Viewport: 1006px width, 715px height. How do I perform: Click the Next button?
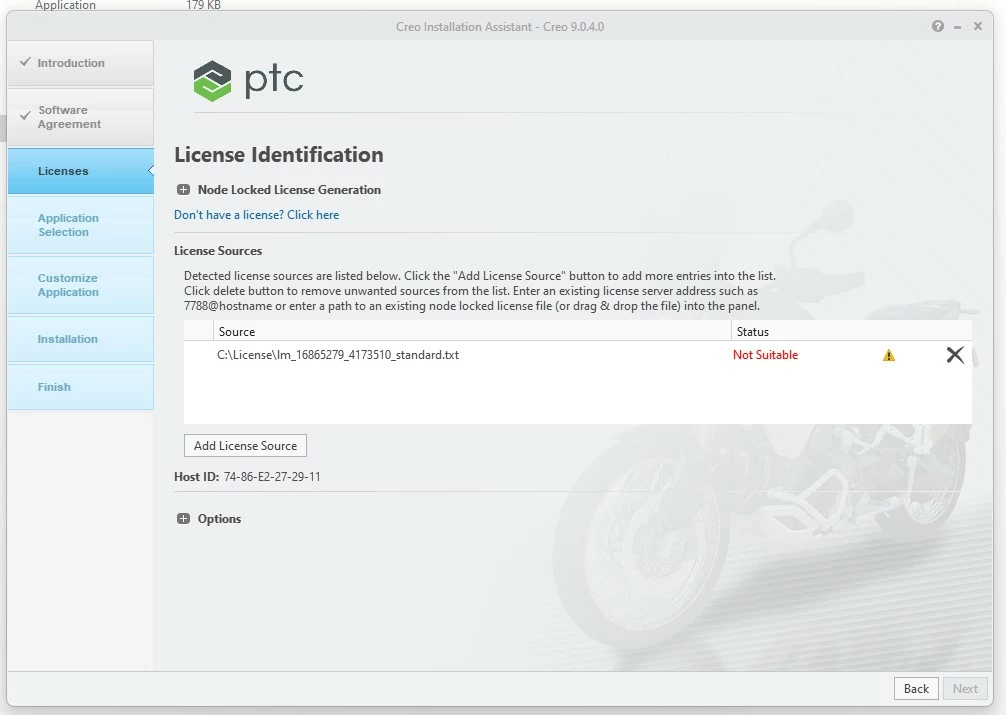(x=965, y=689)
